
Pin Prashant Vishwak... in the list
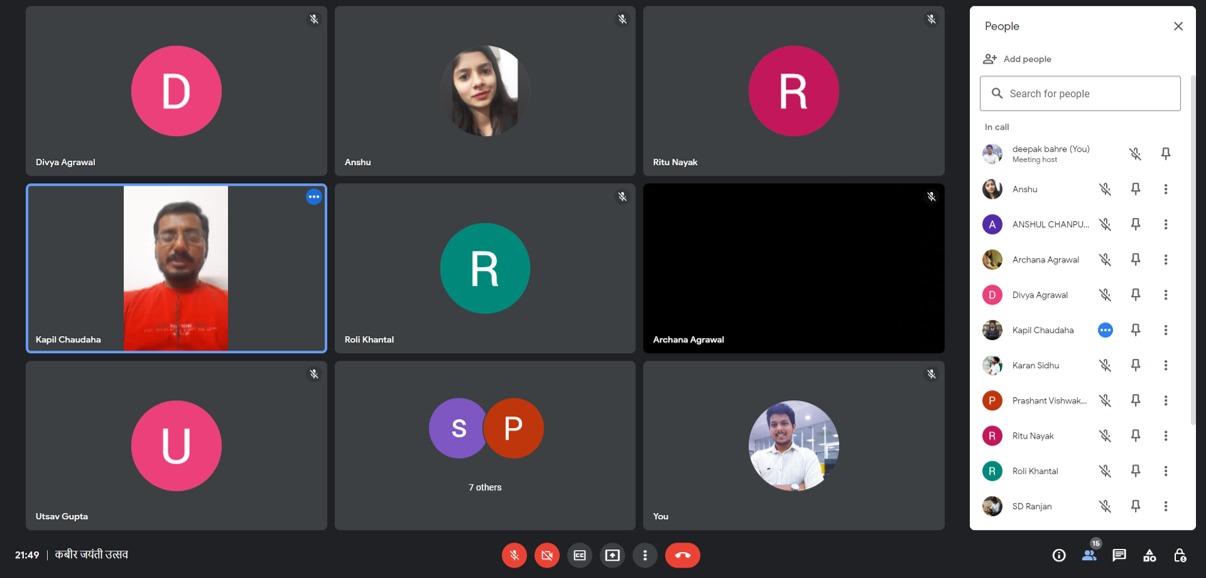click(x=1135, y=400)
